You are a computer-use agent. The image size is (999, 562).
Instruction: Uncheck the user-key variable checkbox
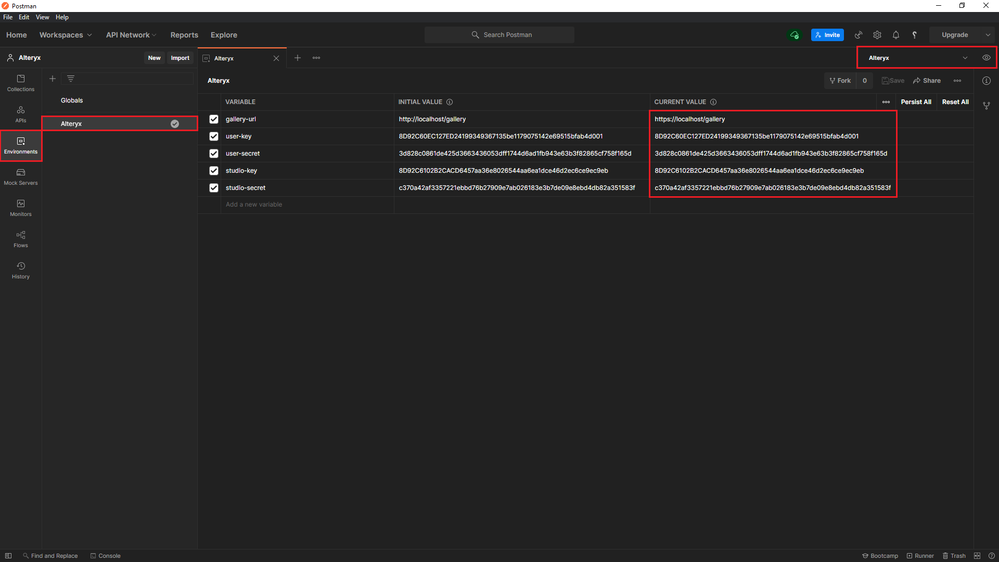click(x=213, y=136)
